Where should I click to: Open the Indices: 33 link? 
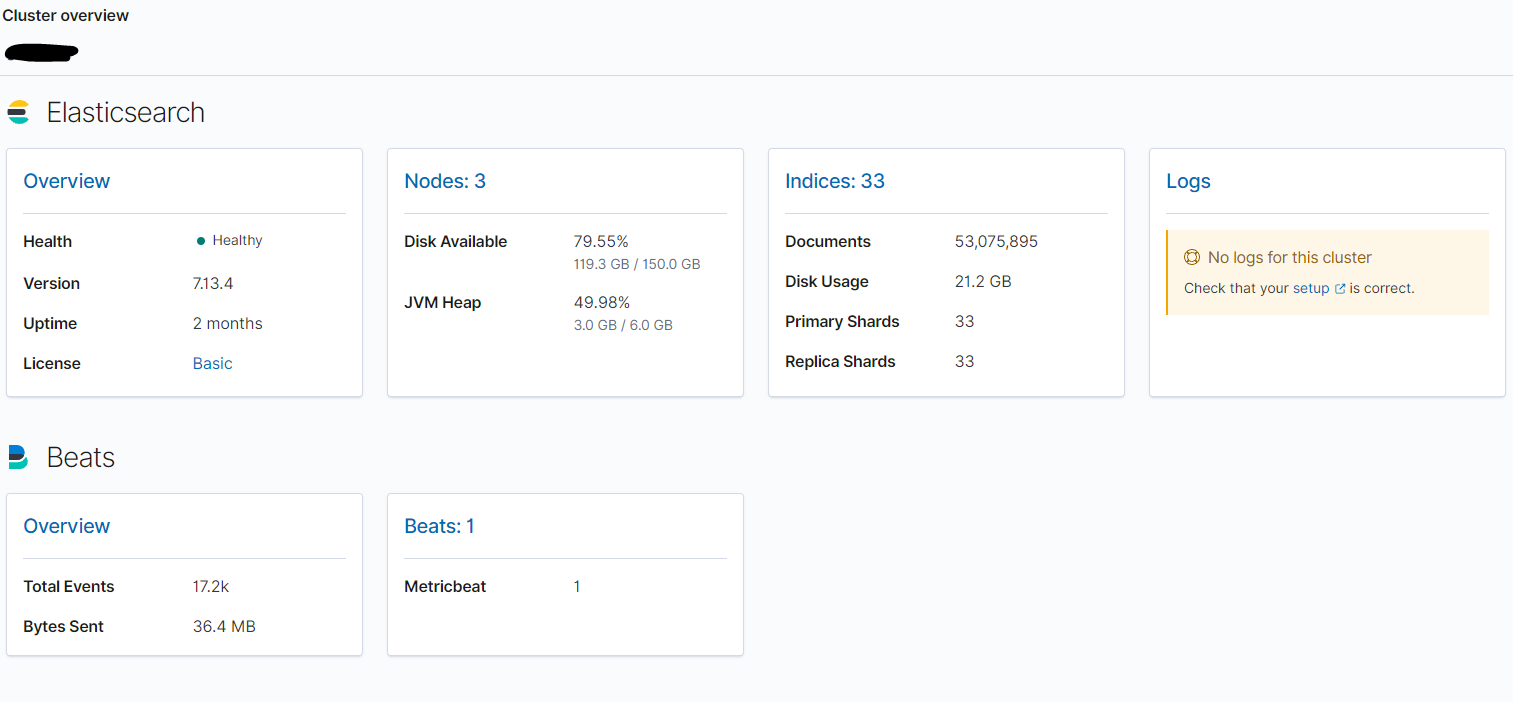835,181
